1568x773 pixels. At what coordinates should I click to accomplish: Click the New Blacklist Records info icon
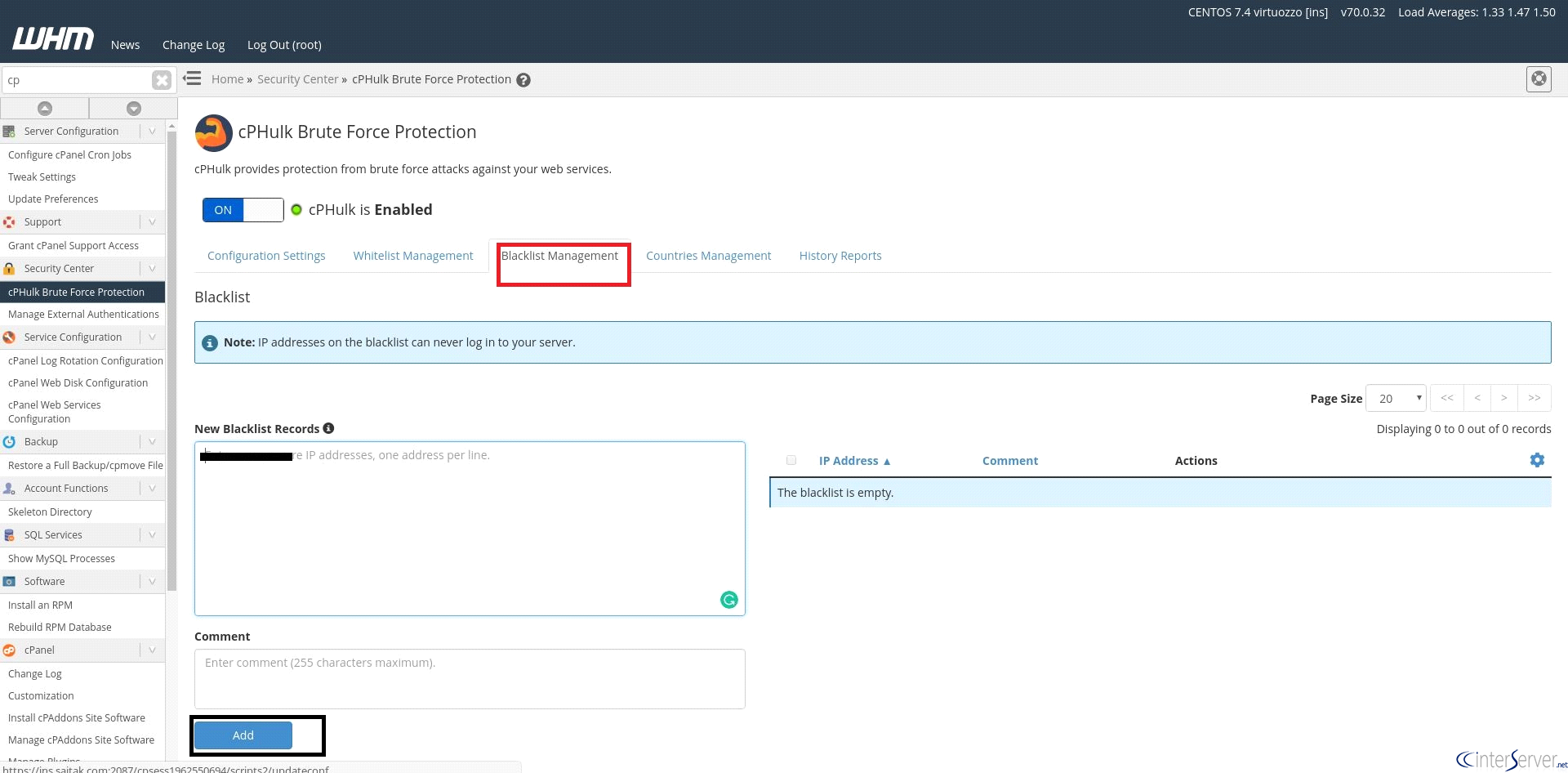click(x=328, y=428)
